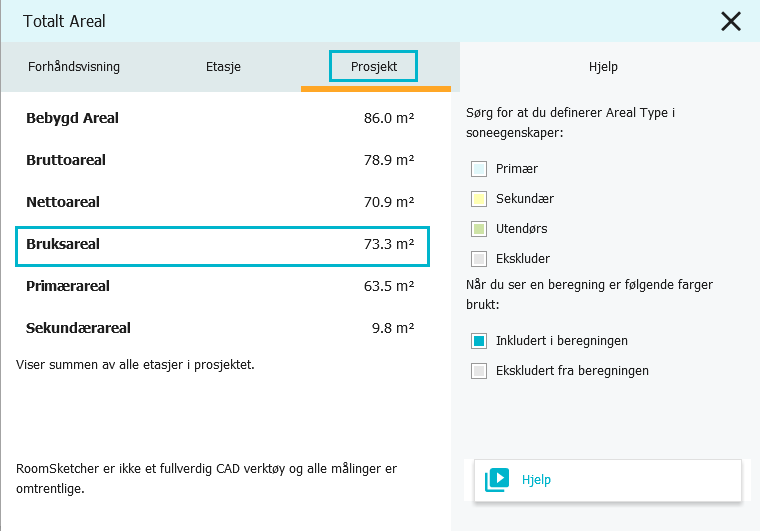
Task: Click the 73.3 m² Bruksareal value
Action: [389, 244]
